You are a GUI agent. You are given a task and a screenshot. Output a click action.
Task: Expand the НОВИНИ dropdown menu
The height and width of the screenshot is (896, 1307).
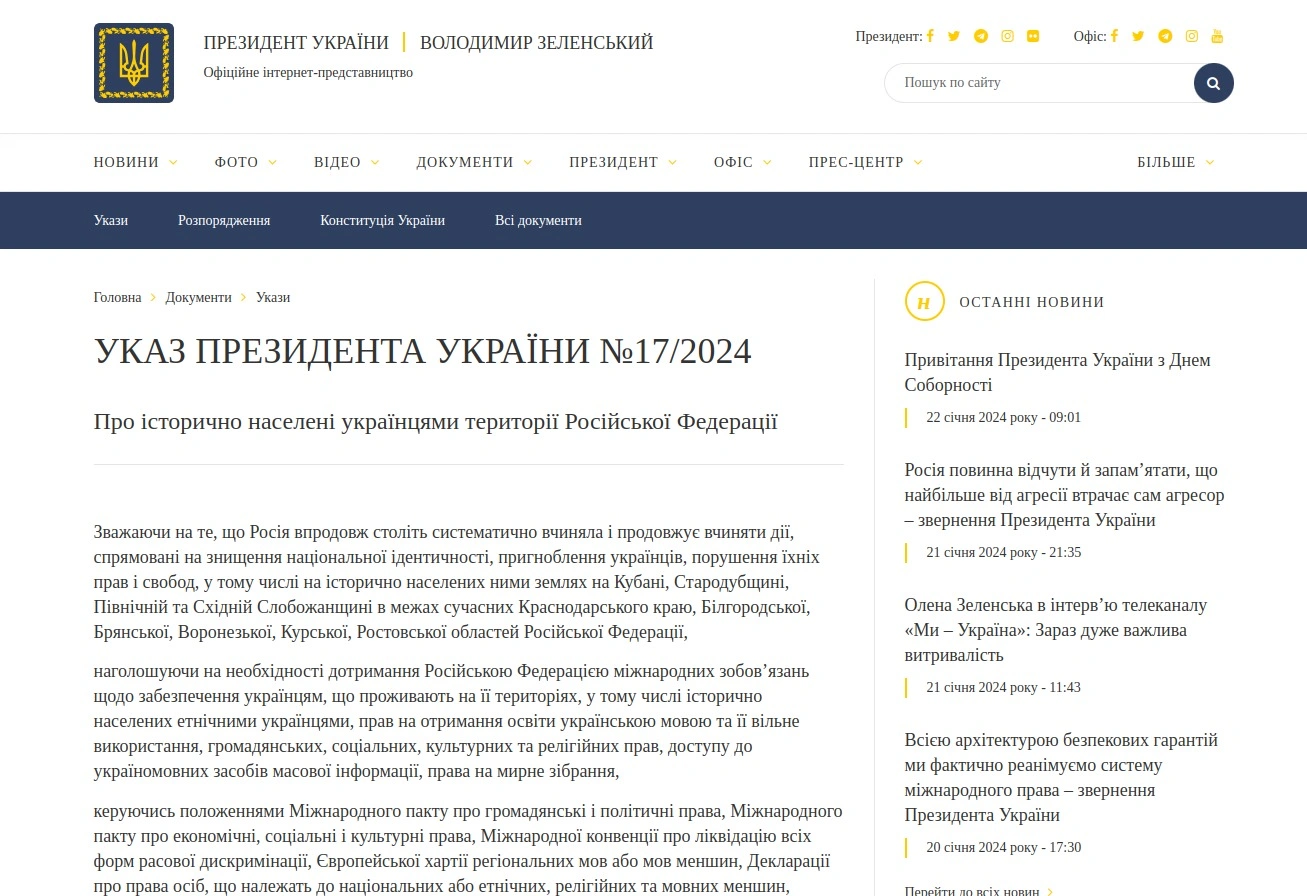click(x=135, y=162)
